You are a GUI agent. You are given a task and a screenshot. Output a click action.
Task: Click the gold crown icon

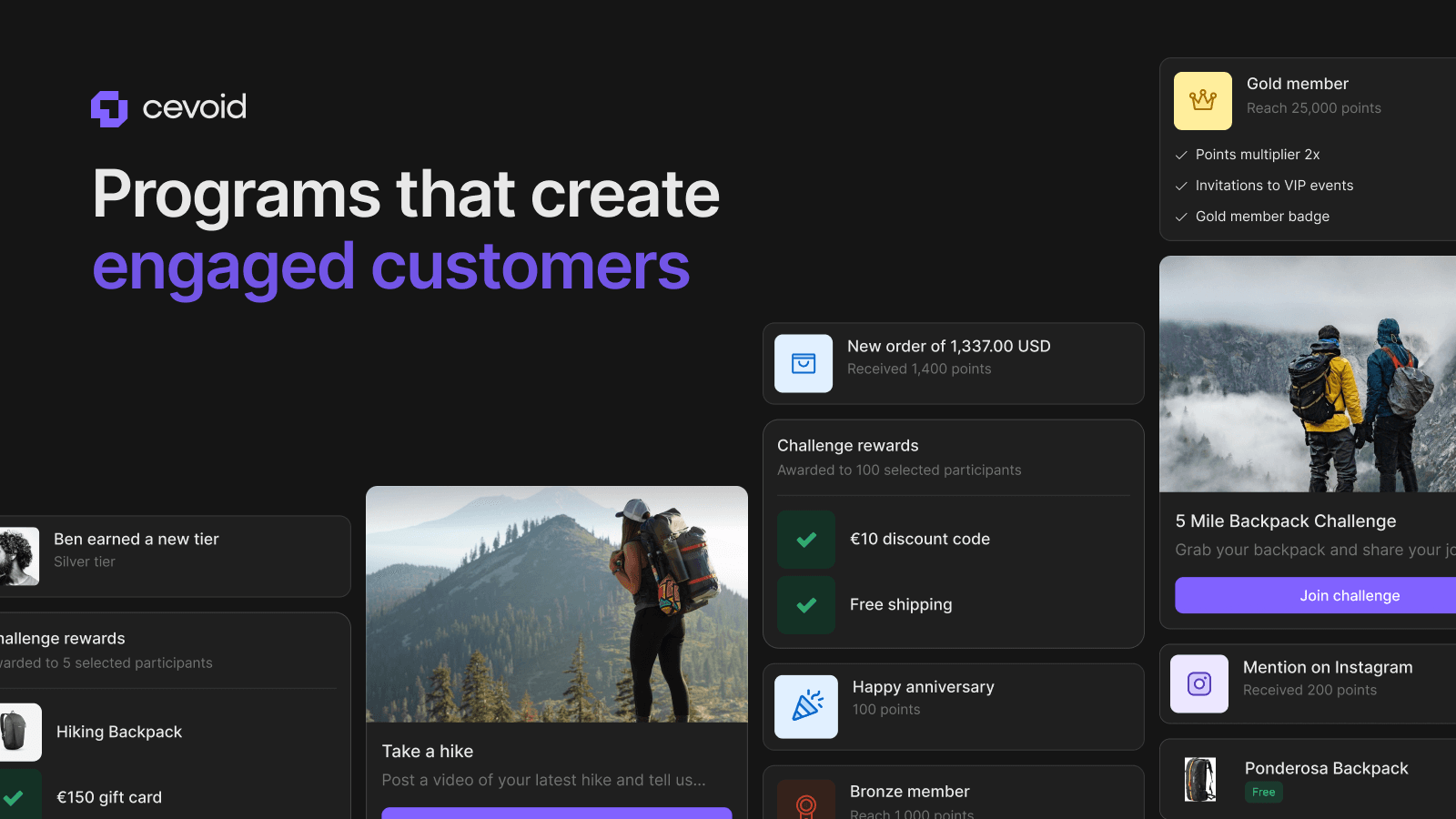pos(1202,101)
